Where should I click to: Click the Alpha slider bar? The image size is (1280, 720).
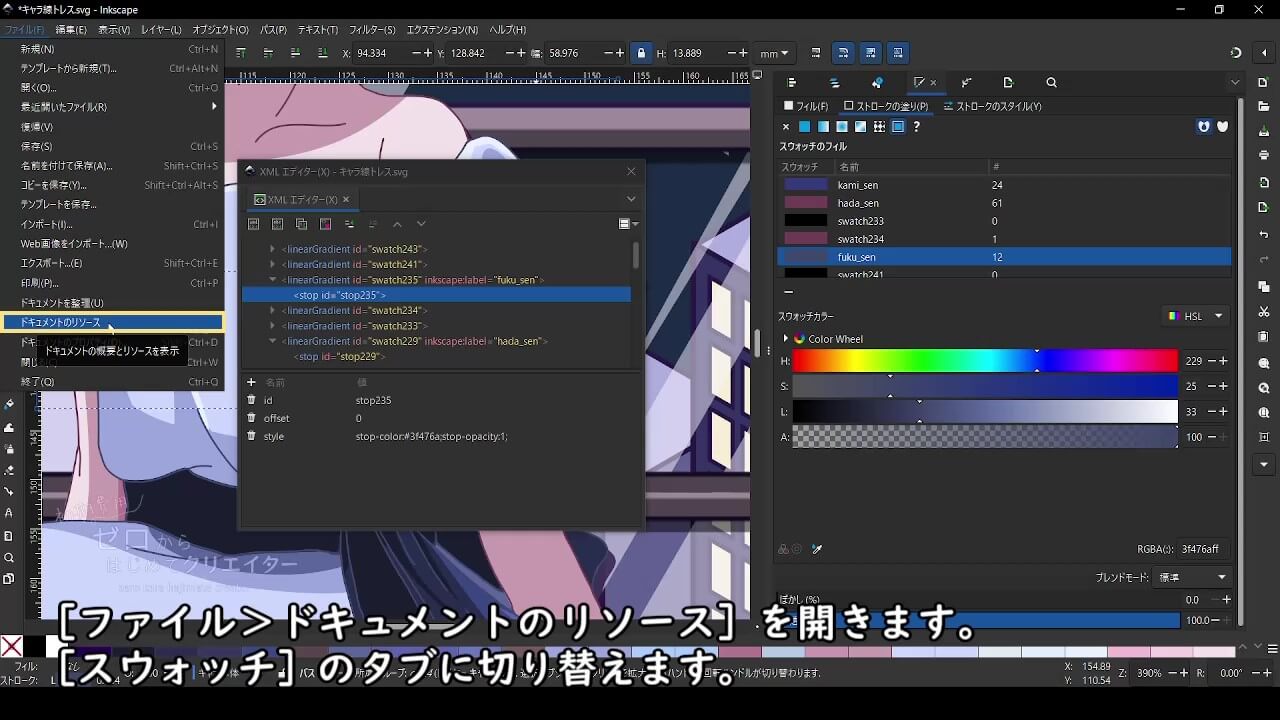(985, 437)
